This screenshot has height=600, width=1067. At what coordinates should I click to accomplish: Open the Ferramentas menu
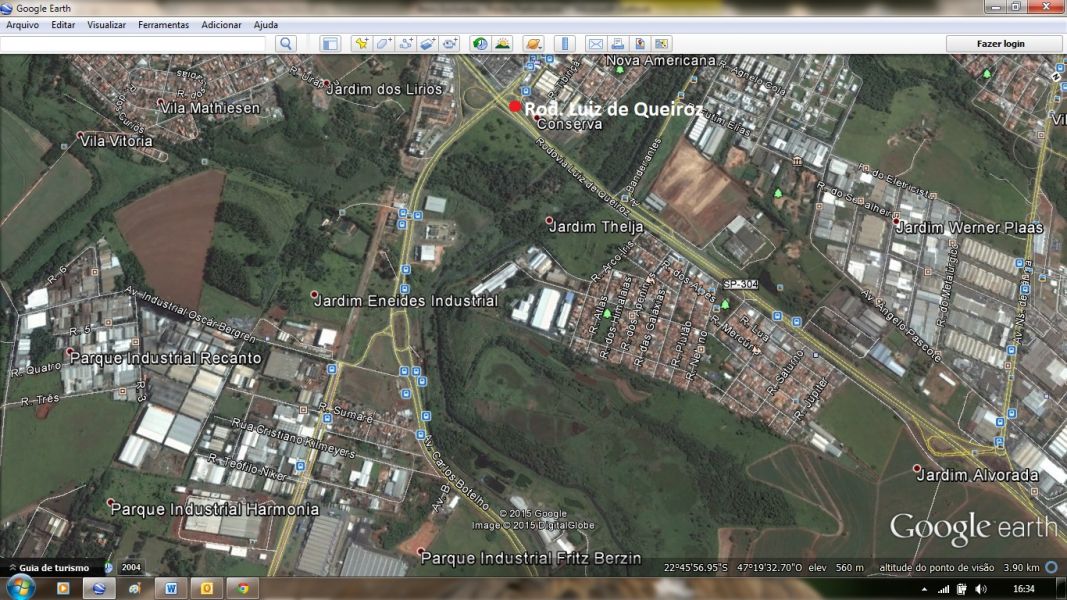click(163, 25)
